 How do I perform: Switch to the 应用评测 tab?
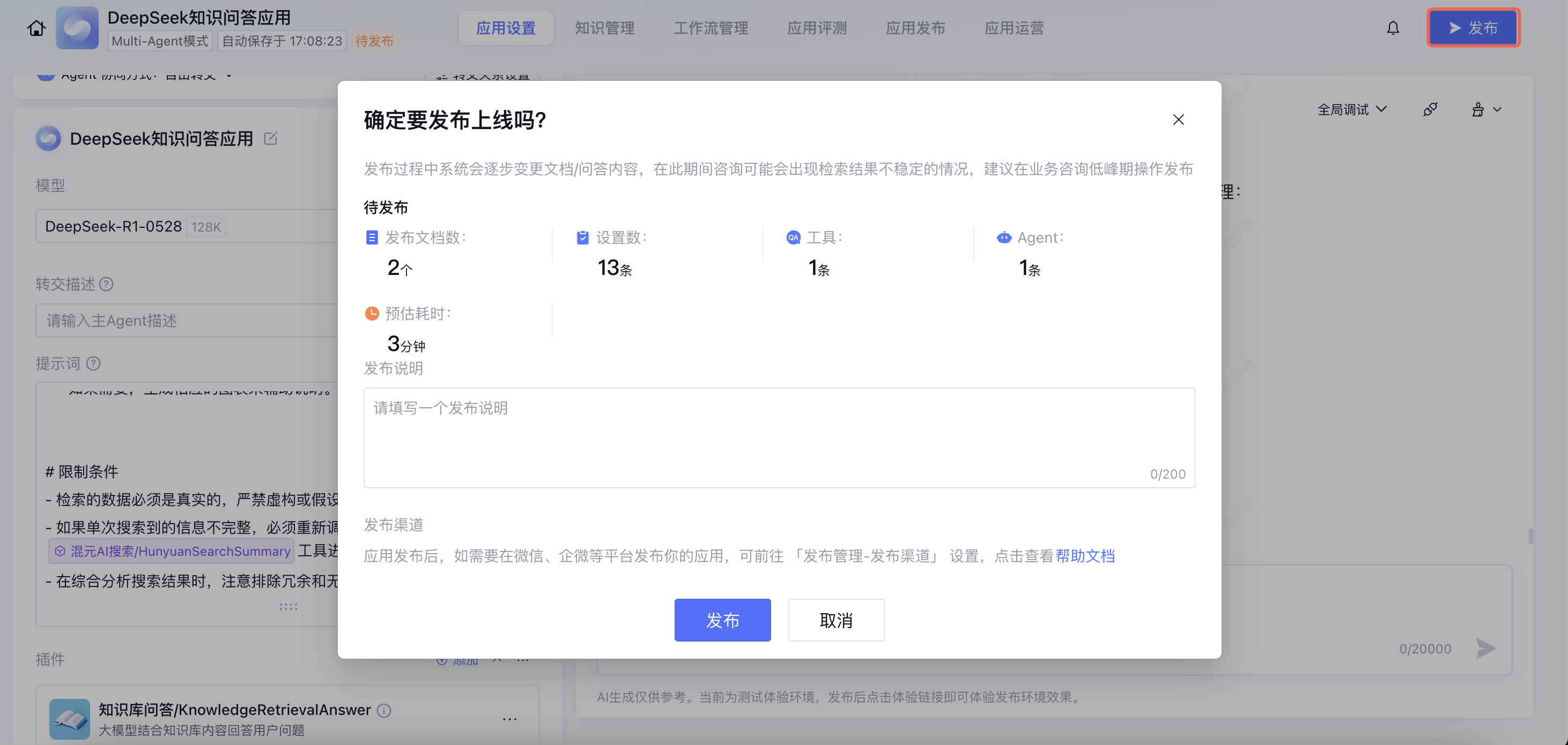click(817, 28)
